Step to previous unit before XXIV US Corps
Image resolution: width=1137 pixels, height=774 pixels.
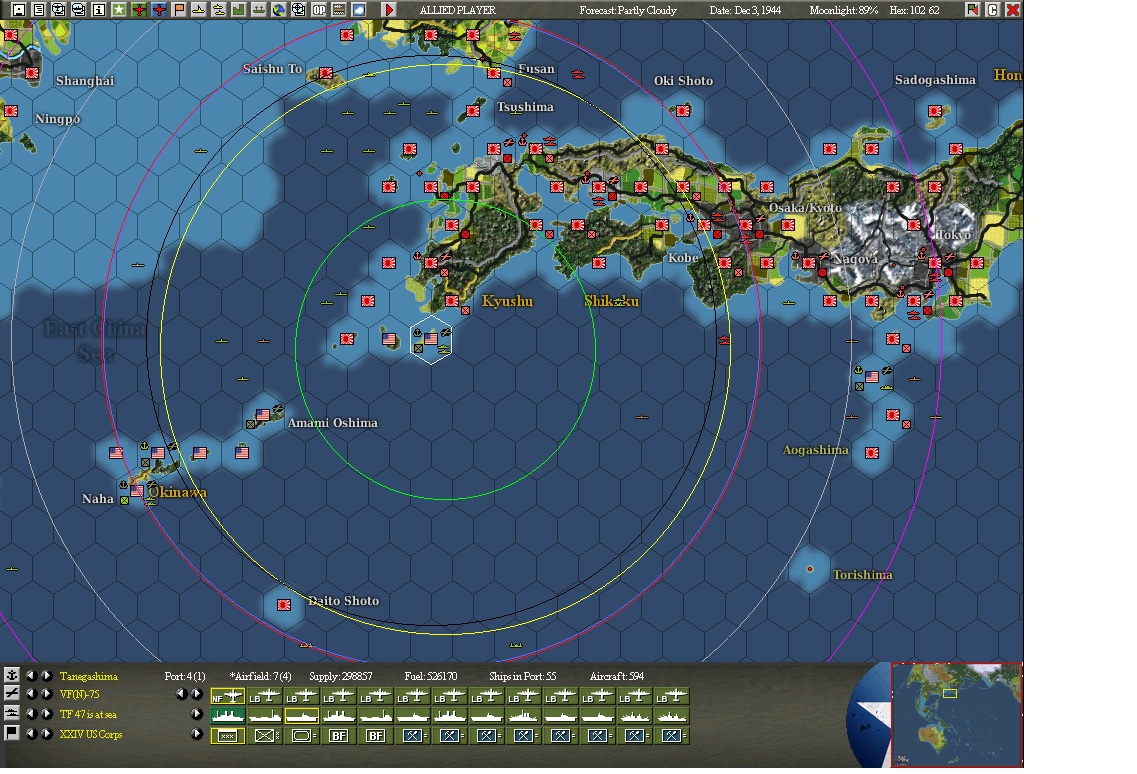[x=30, y=733]
